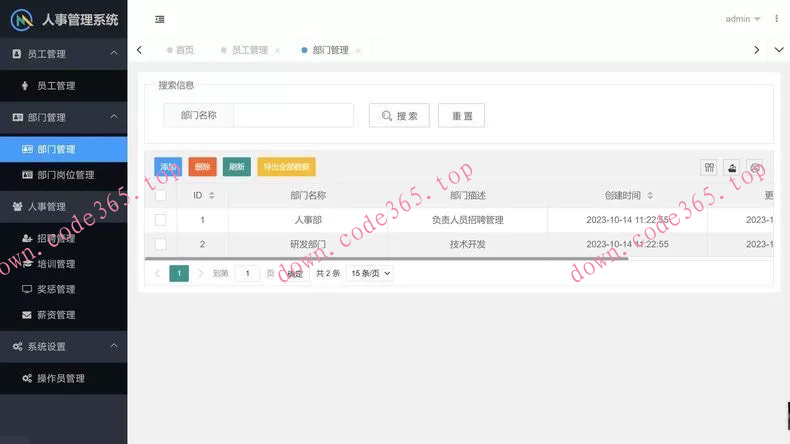Open 薪资管理 sidebar item
Viewport: 790px width, 444px height.
(63, 315)
